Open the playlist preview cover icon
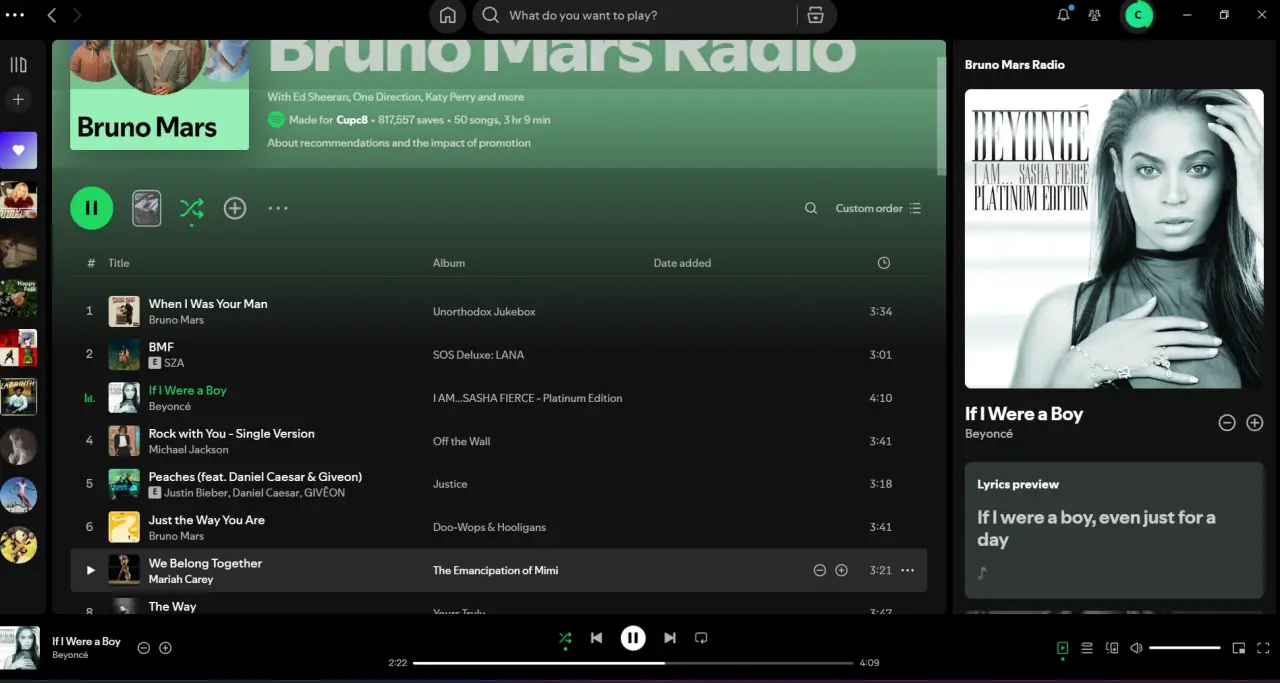 (147, 208)
